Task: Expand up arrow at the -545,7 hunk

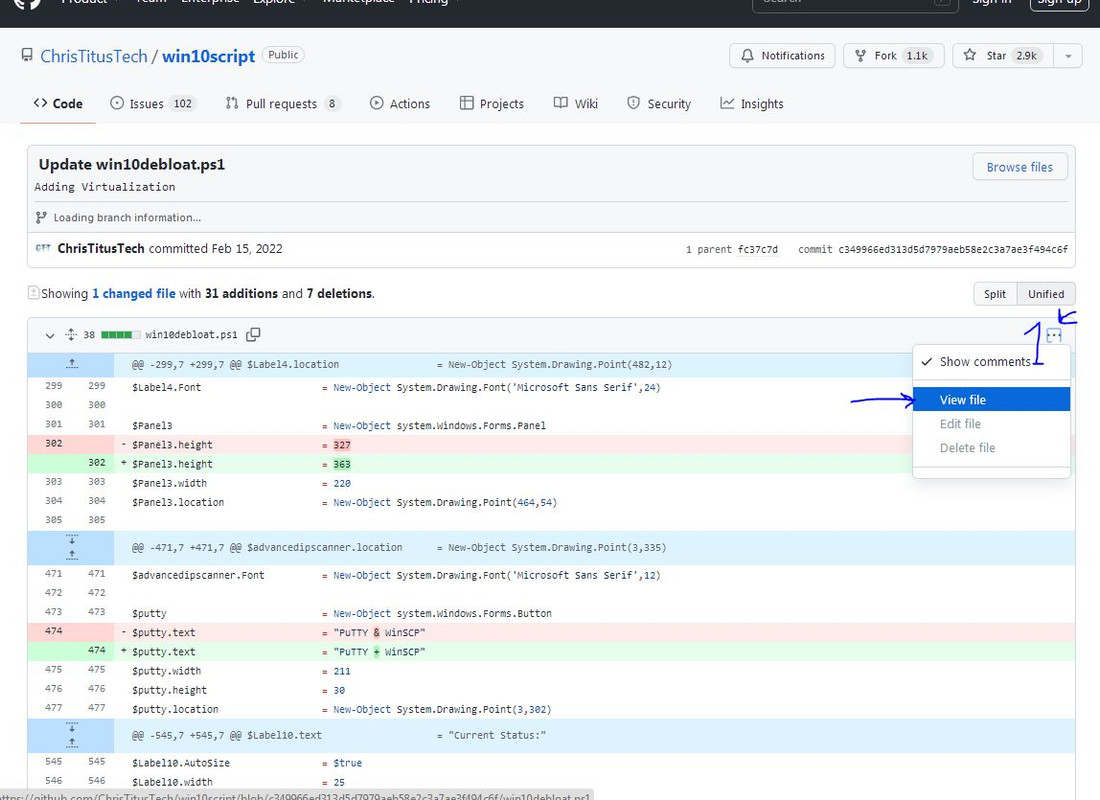Action: [72, 742]
